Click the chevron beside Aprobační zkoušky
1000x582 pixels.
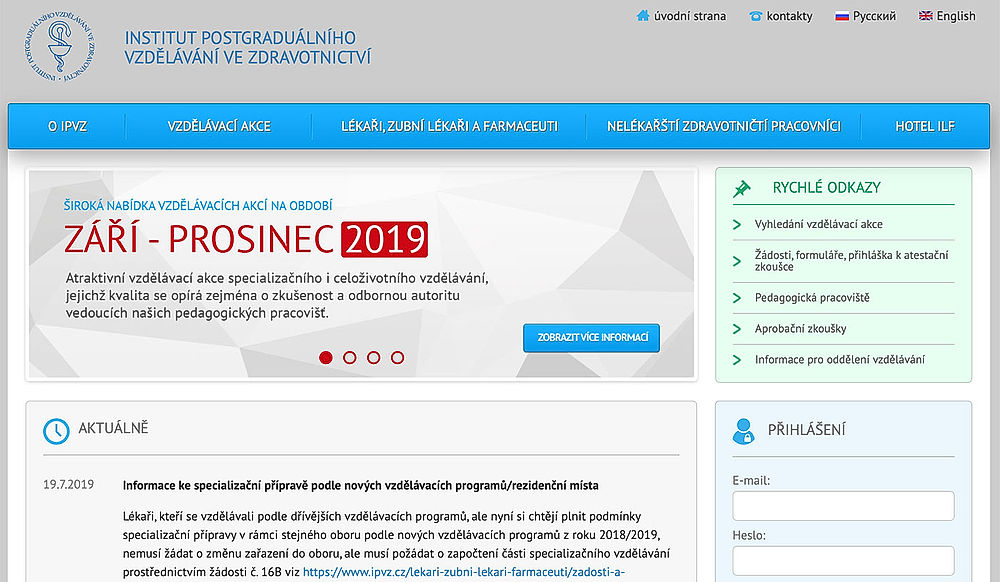pos(737,329)
